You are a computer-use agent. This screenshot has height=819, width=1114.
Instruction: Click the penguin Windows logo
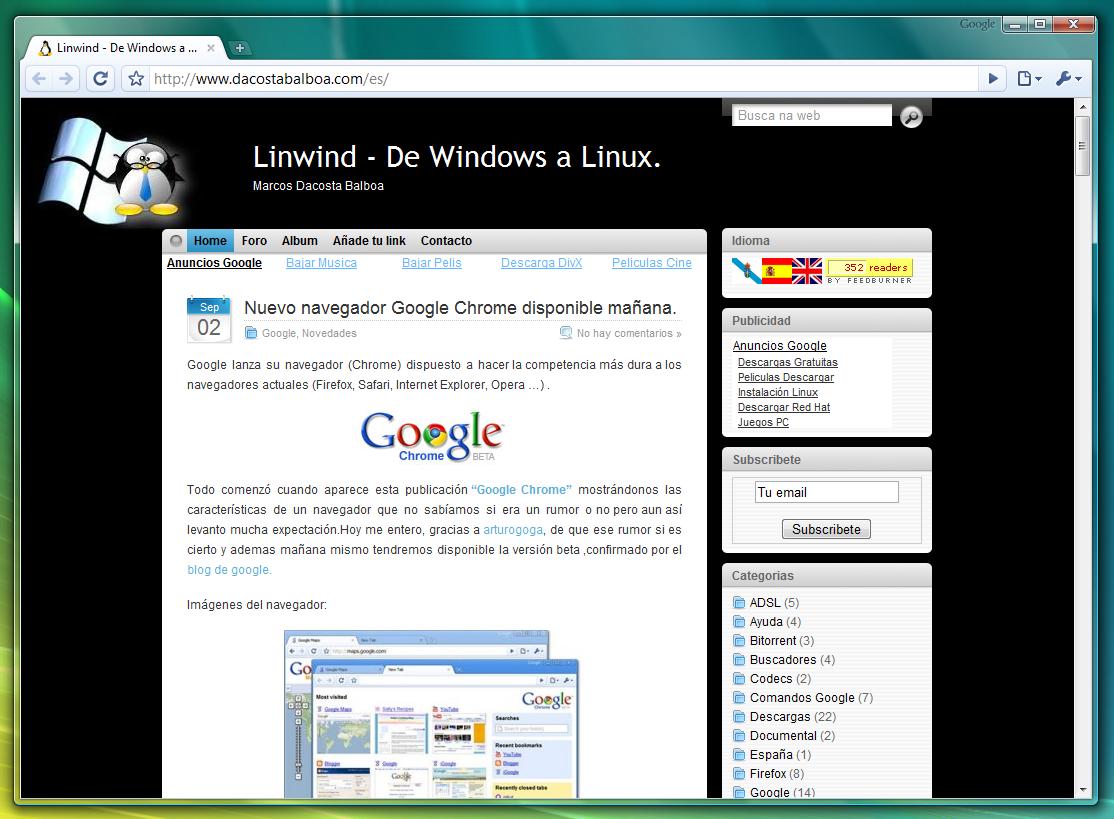tap(114, 170)
